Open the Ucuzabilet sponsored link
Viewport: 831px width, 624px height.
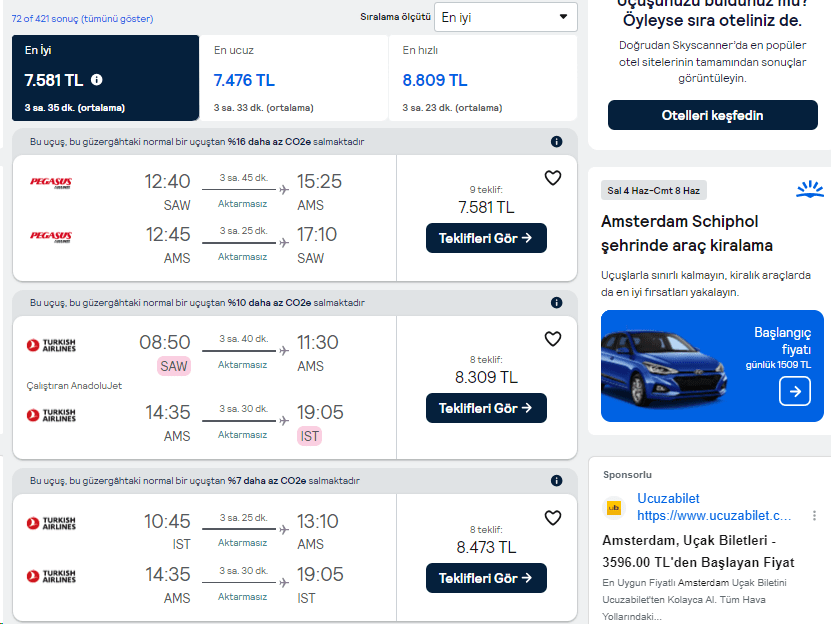(714, 516)
